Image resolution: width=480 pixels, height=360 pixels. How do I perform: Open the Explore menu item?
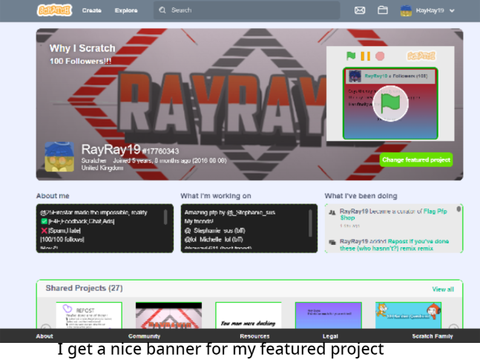126,10
